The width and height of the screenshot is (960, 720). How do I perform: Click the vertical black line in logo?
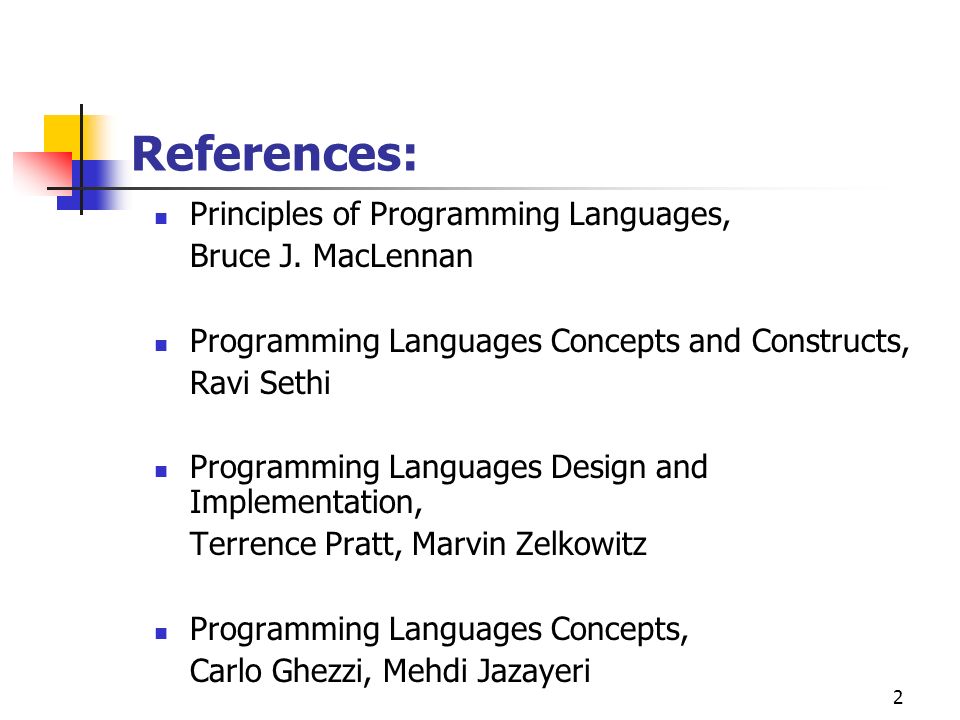pyautogui.click(x=81, y=159)
